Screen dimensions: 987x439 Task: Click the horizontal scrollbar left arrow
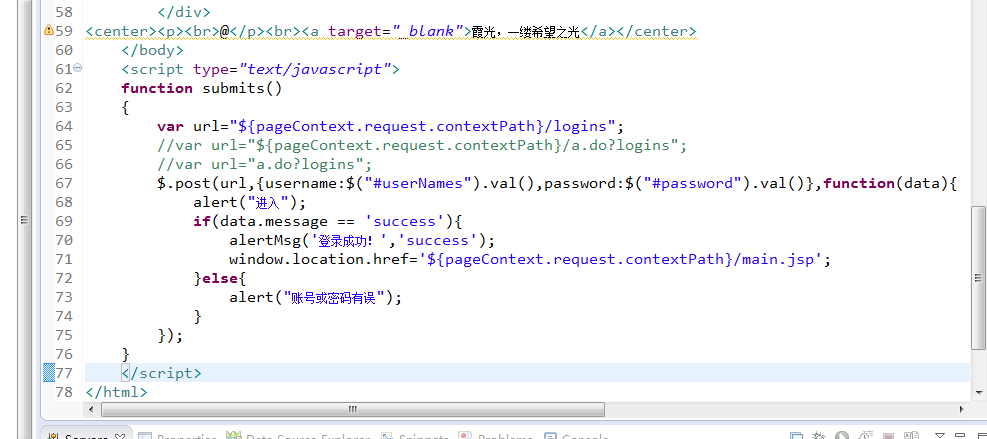(93, 409)
